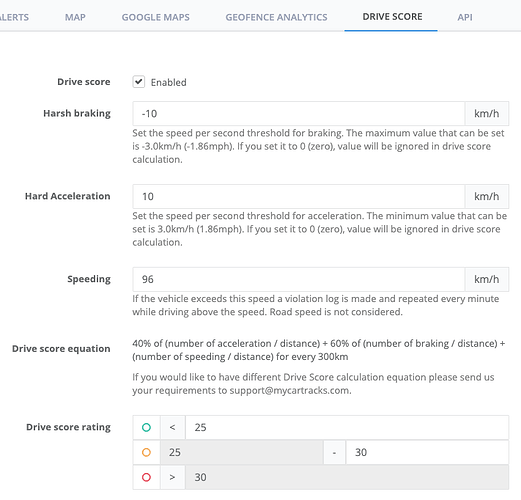Edit the green rating threshold value 25

347,427
